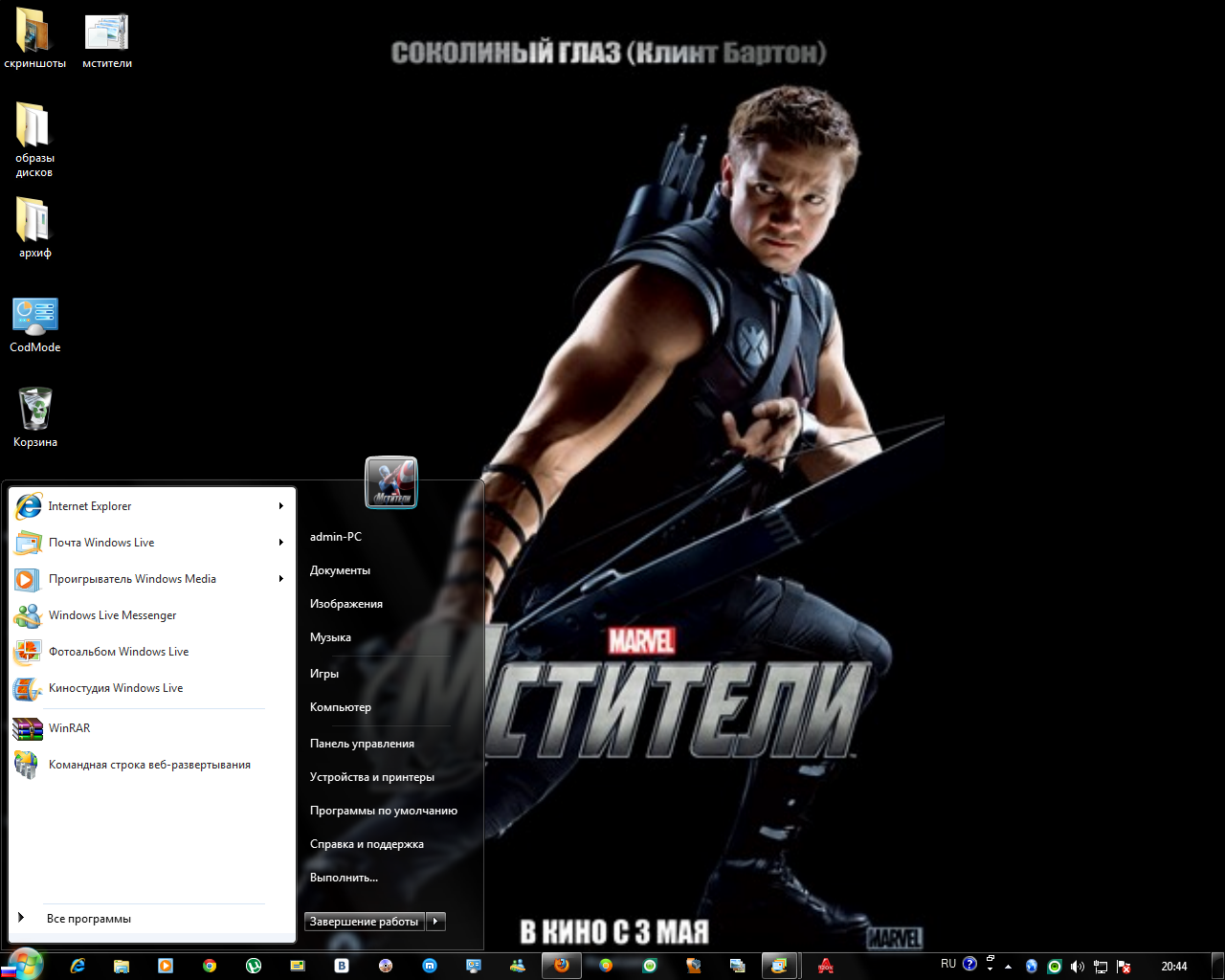1225x980 pixels.
Task: Launch uTorrent from the taskbar
Action: 254,966
